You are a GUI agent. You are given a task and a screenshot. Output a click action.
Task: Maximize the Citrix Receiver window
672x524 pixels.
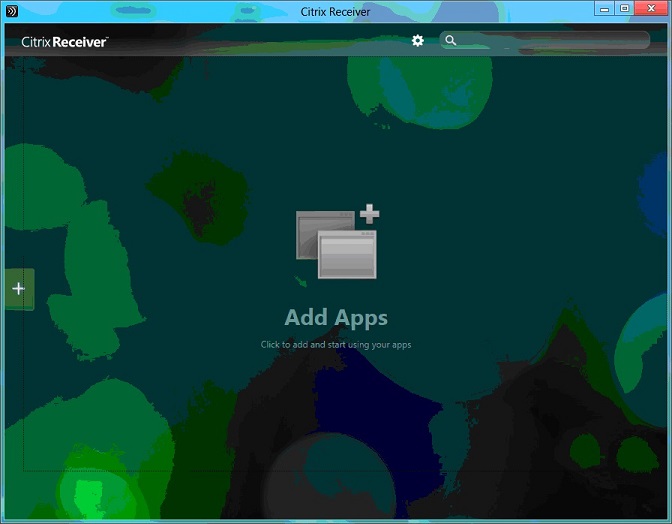point(624,9)
